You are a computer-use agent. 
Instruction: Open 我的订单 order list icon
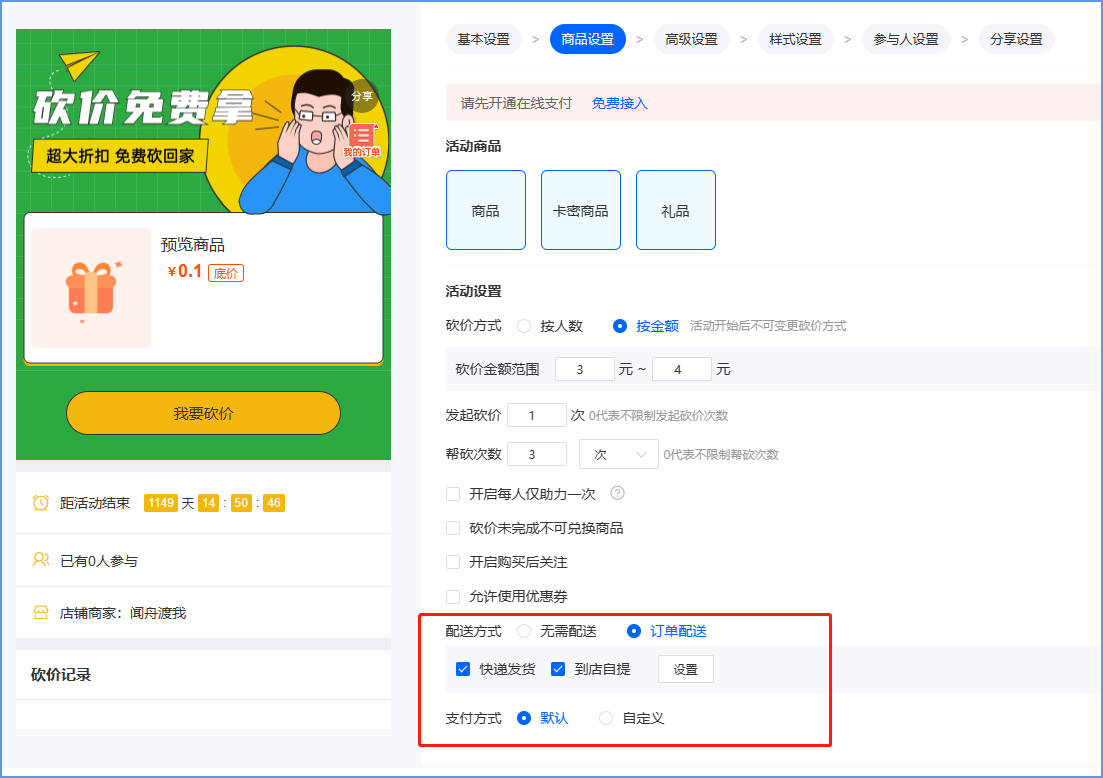[362, 141]
